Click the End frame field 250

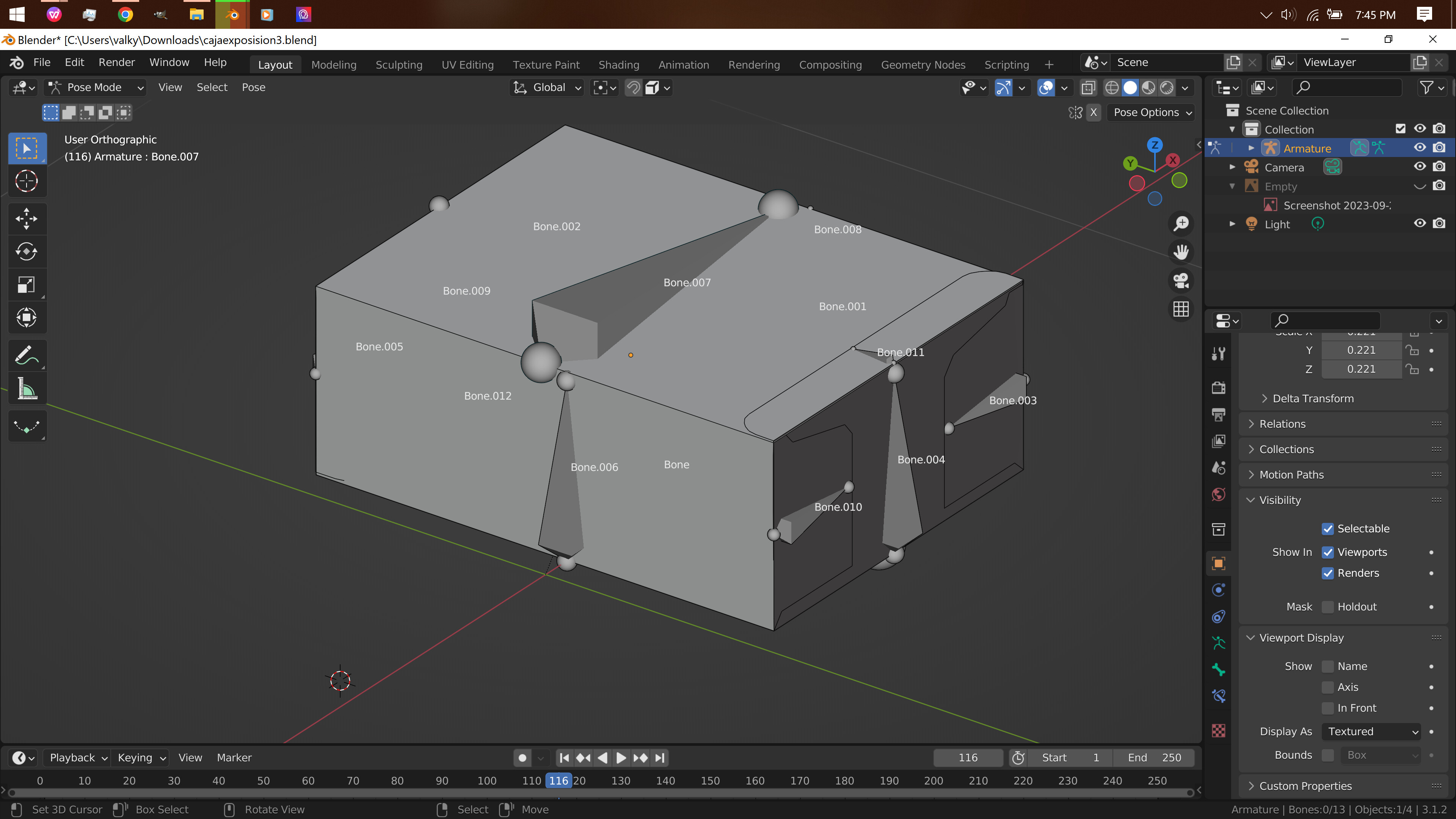click(x=1153, y=758)
